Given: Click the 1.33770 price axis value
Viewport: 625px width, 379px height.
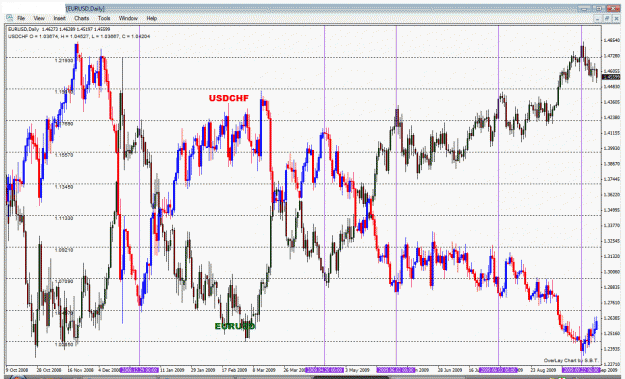Looking at the screenshot, I should tap(612, 226).
